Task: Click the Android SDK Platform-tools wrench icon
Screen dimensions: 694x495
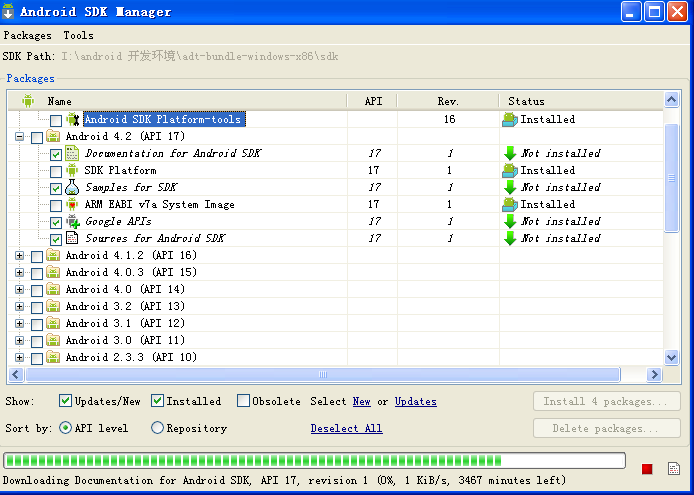Action: (73, 119)
